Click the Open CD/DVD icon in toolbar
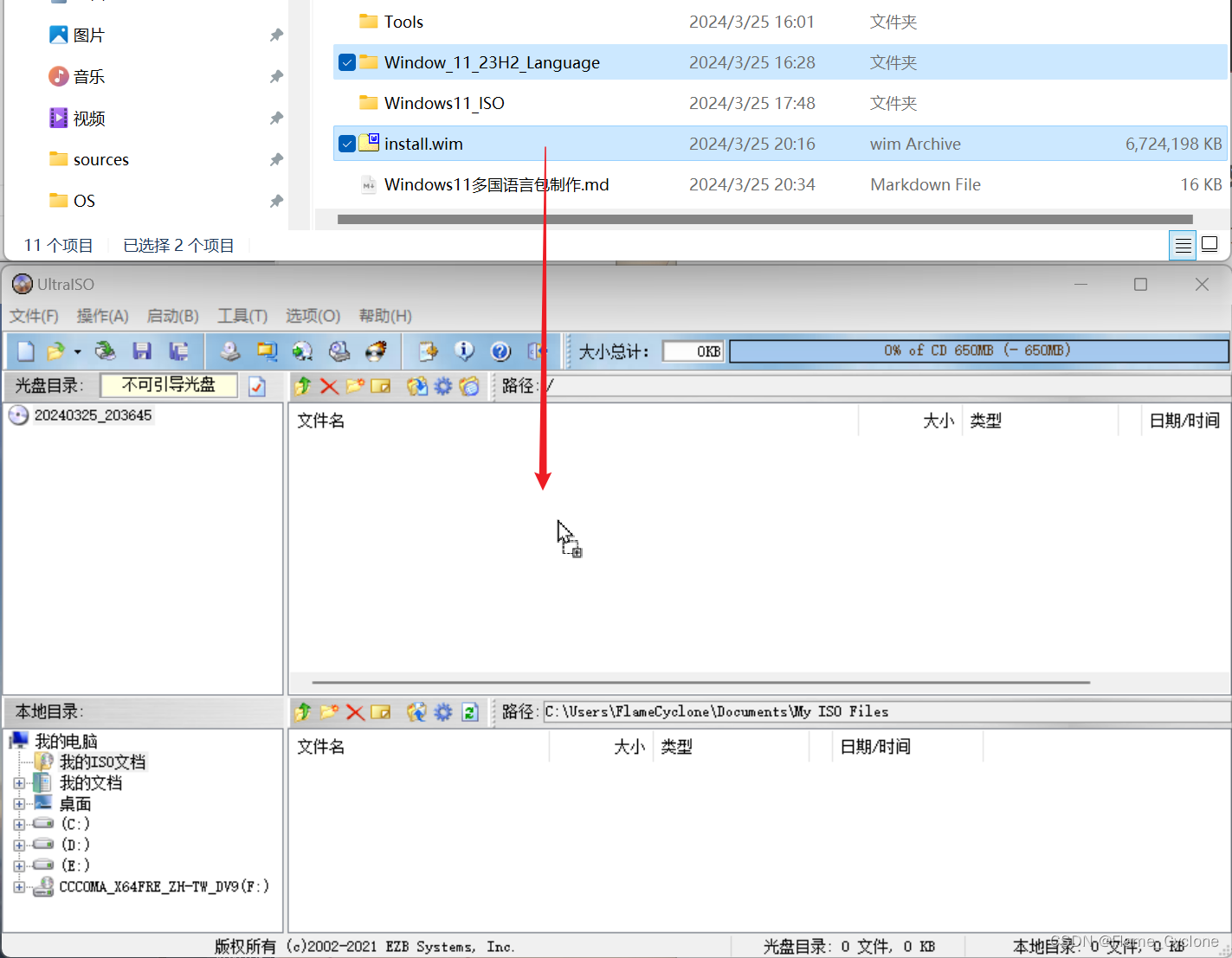 click(x=106, y=351)
